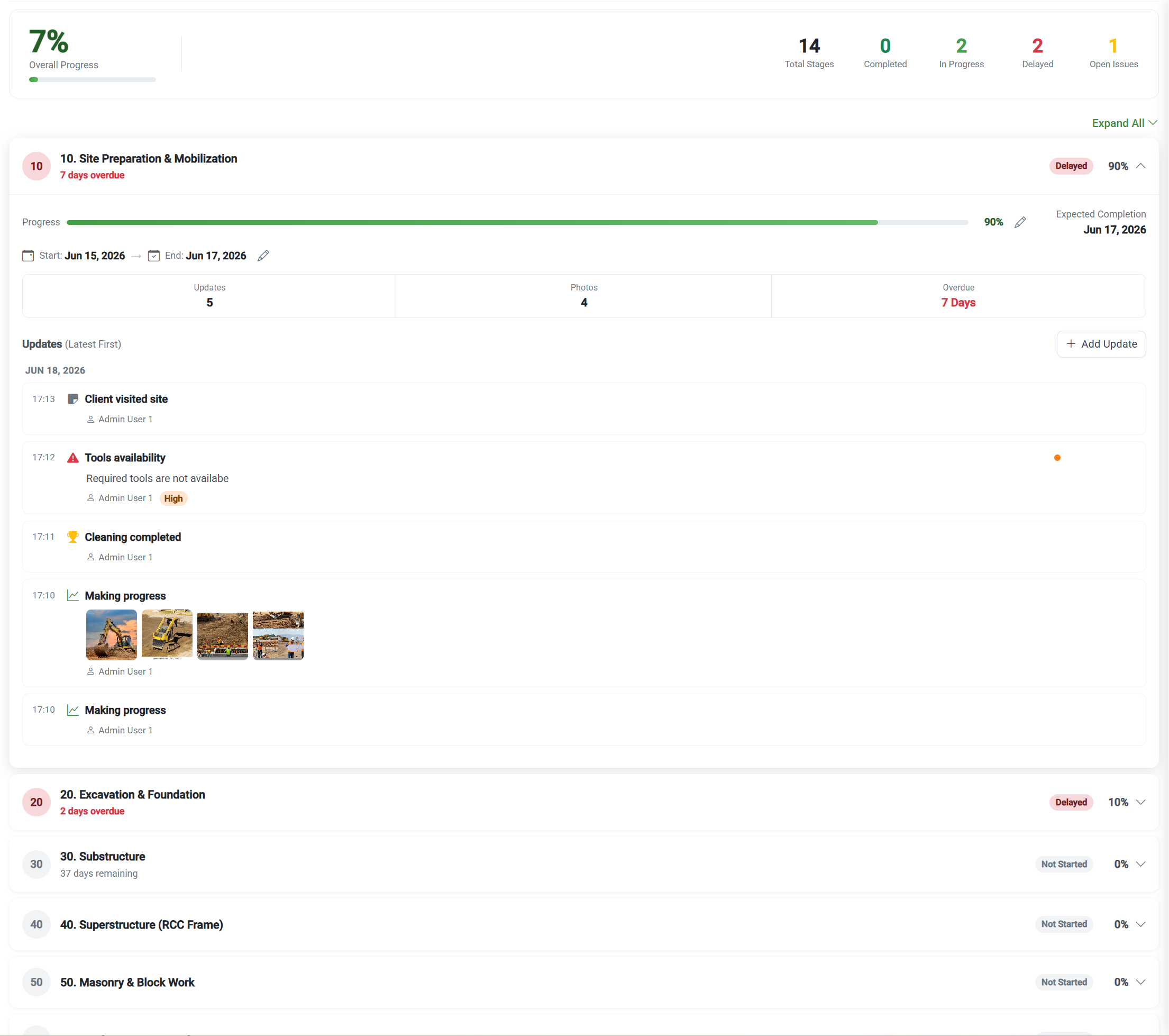Click the Overall Progress bar

coord(92,79)
